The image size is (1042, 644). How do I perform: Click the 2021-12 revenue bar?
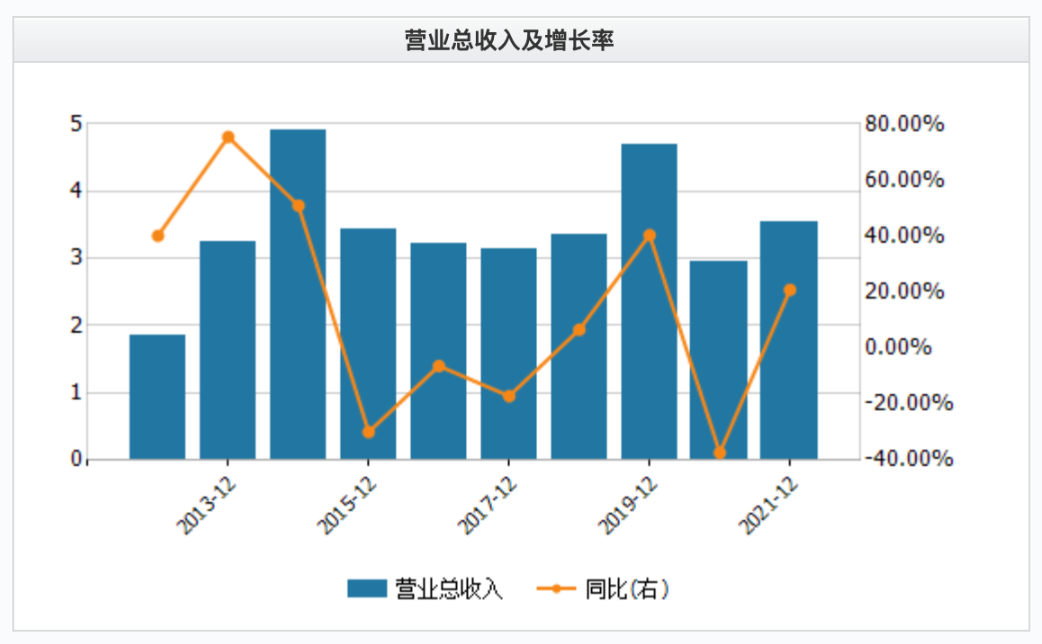click(x=789, y=340)
